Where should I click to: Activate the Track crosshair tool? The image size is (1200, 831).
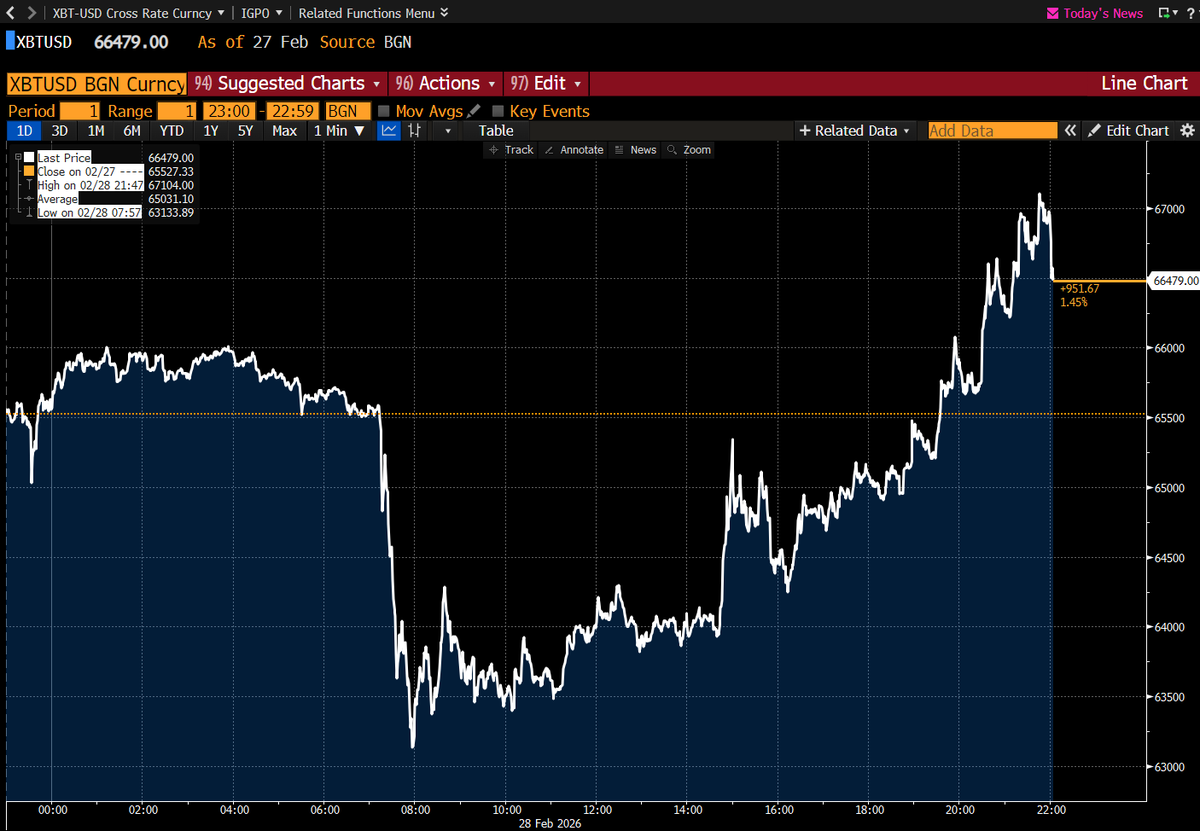click(x=512, y=149)
